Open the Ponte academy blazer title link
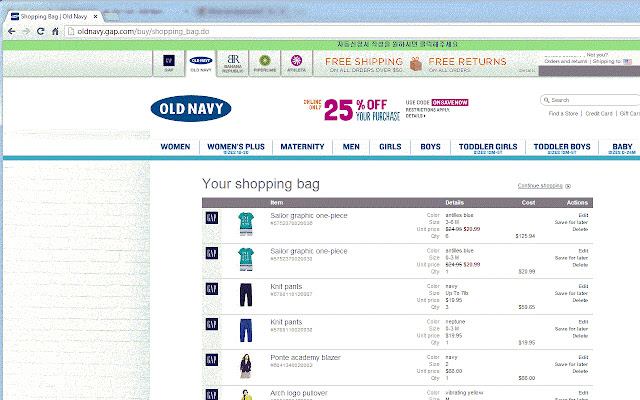 point(305,358)
